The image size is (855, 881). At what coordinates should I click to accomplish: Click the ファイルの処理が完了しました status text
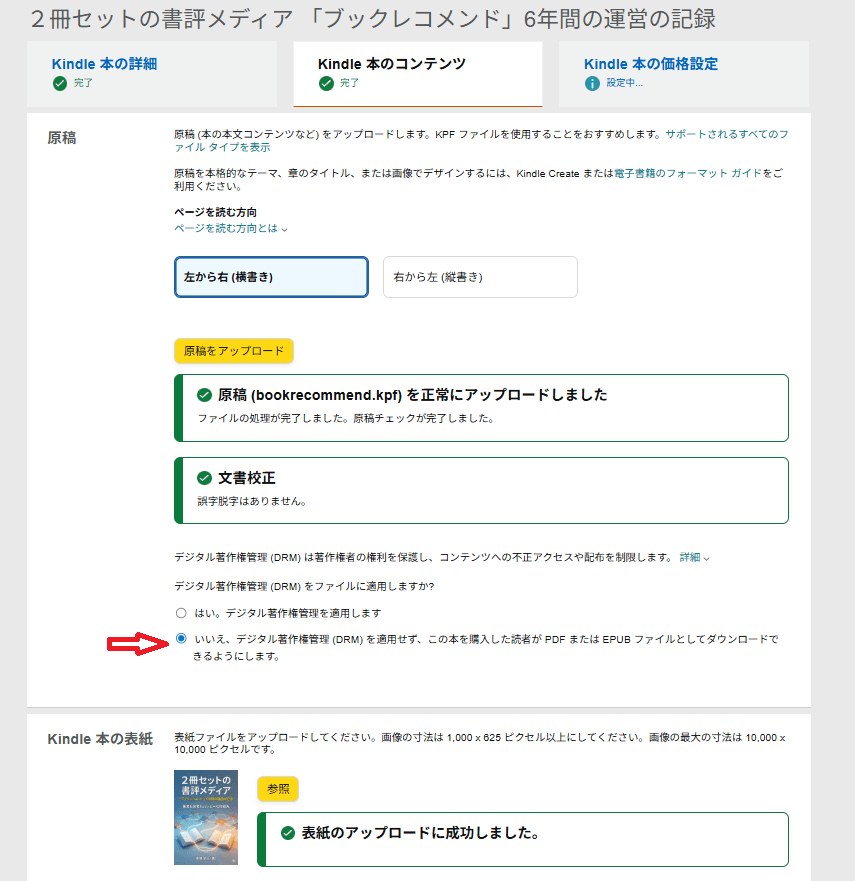coord(346,418)
